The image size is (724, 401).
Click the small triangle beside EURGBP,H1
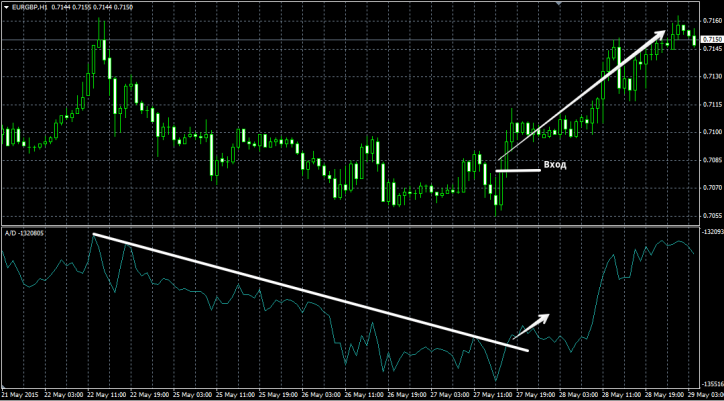tap(5, 6)
